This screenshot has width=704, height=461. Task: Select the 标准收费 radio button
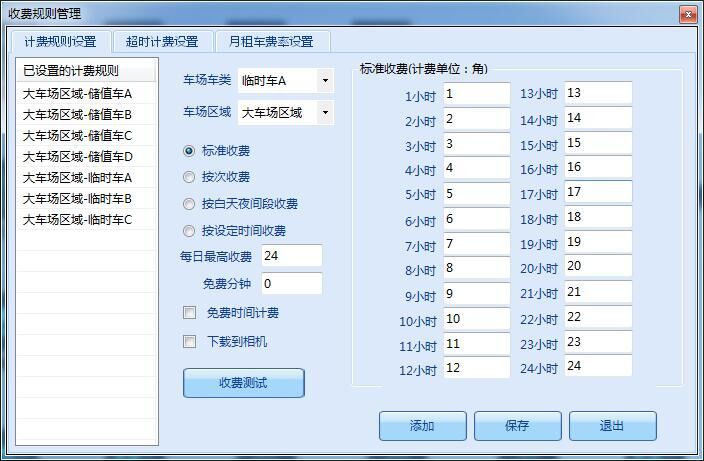(189, 151)
